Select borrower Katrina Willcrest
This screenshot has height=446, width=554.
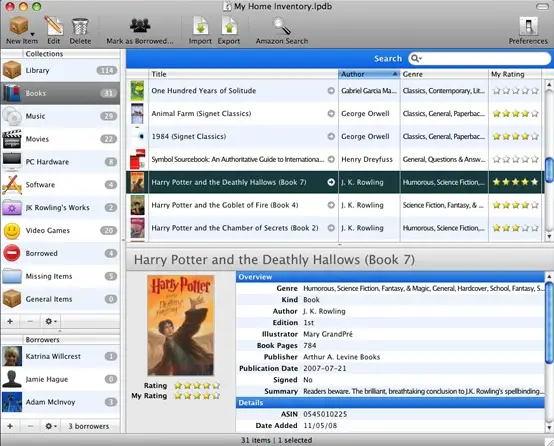coord(60,356)
